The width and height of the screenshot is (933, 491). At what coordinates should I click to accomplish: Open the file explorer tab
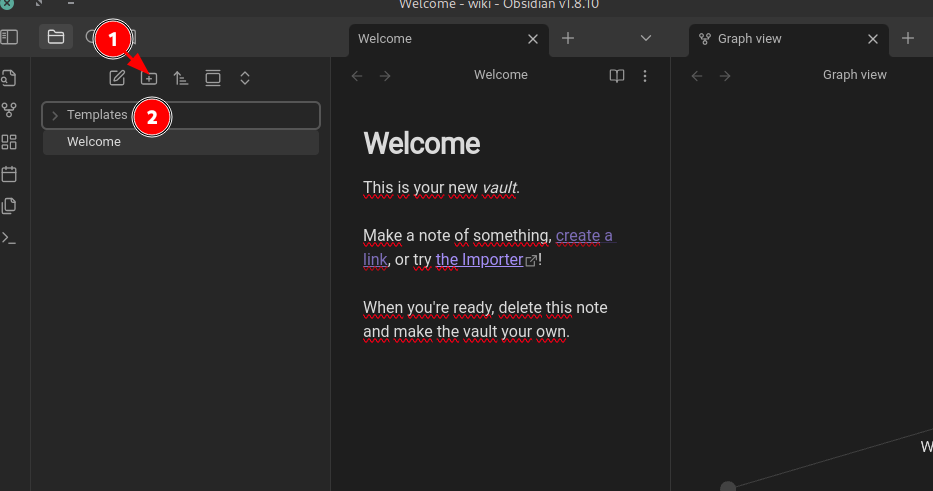56,38
